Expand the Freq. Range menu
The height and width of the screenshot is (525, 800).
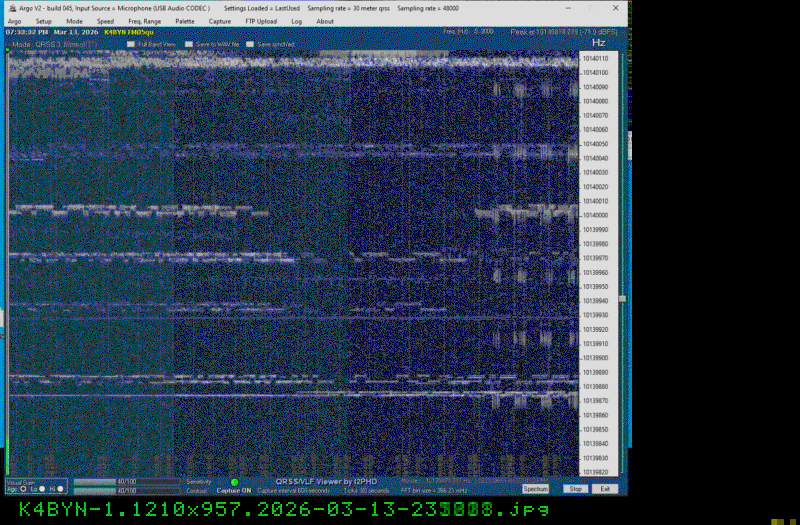tap(145, 21)
